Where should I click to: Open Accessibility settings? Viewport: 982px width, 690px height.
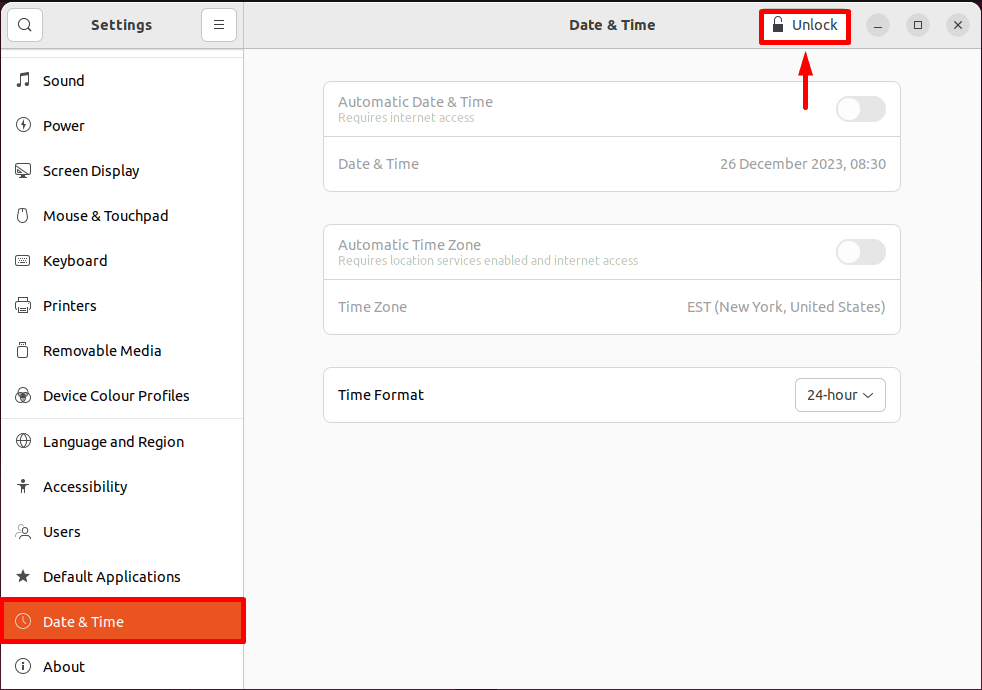122,487
